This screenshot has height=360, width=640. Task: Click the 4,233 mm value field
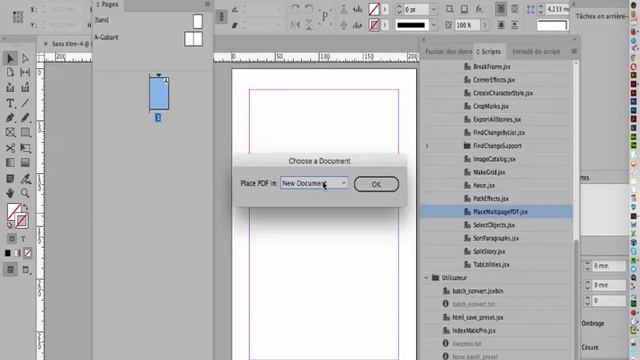pos(557,9)
